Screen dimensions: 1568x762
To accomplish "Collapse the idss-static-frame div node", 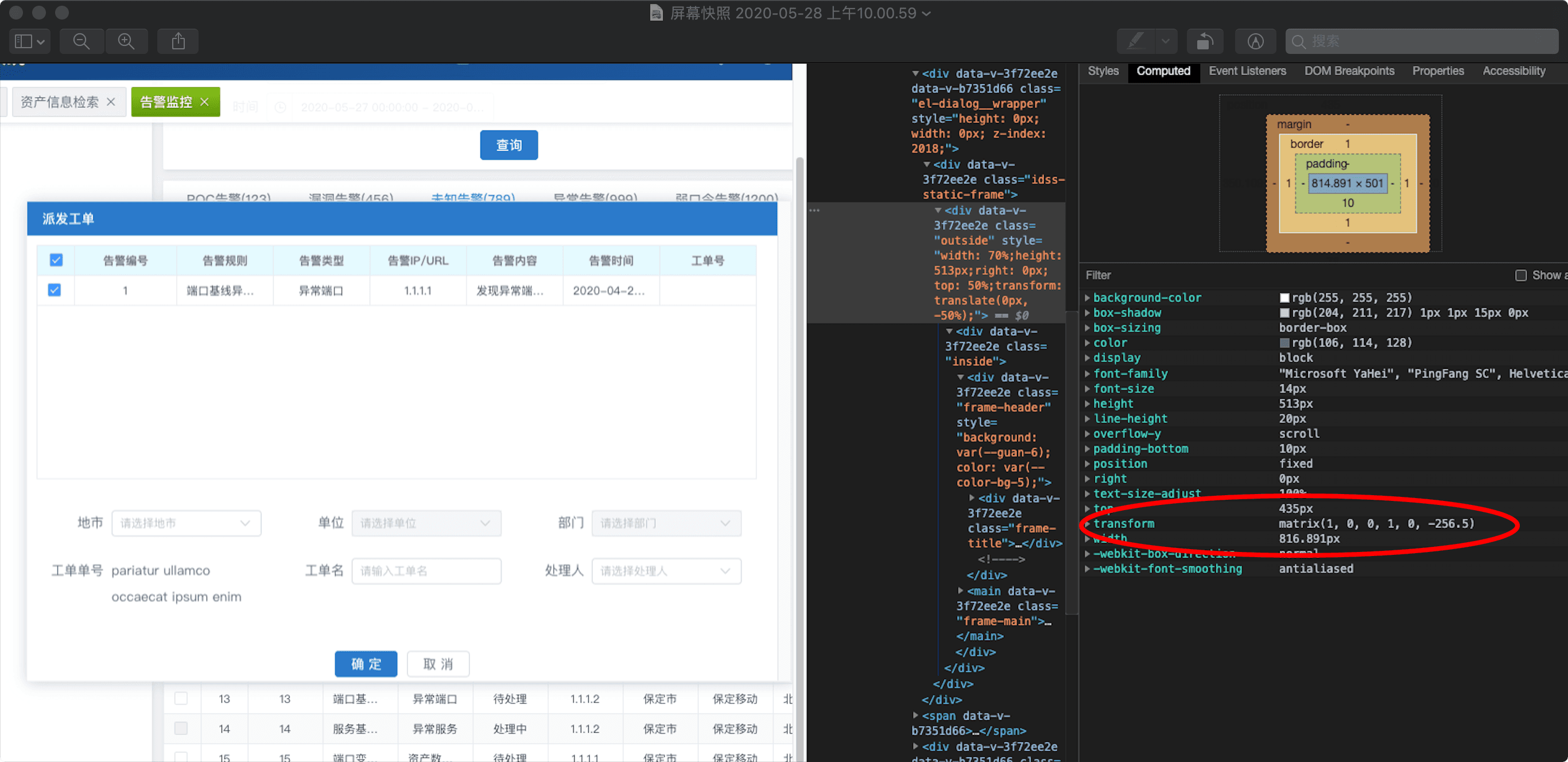I will [926, 164].
